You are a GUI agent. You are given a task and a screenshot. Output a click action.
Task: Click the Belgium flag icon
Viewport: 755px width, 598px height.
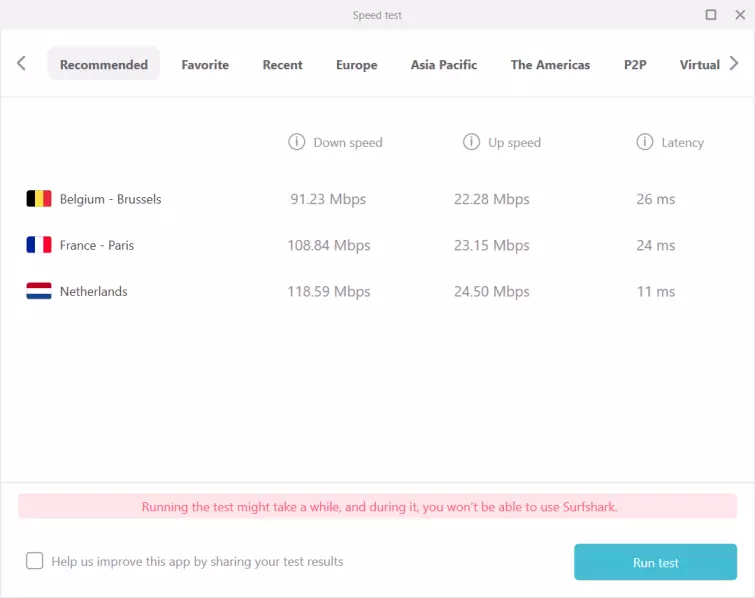[39, 199]
